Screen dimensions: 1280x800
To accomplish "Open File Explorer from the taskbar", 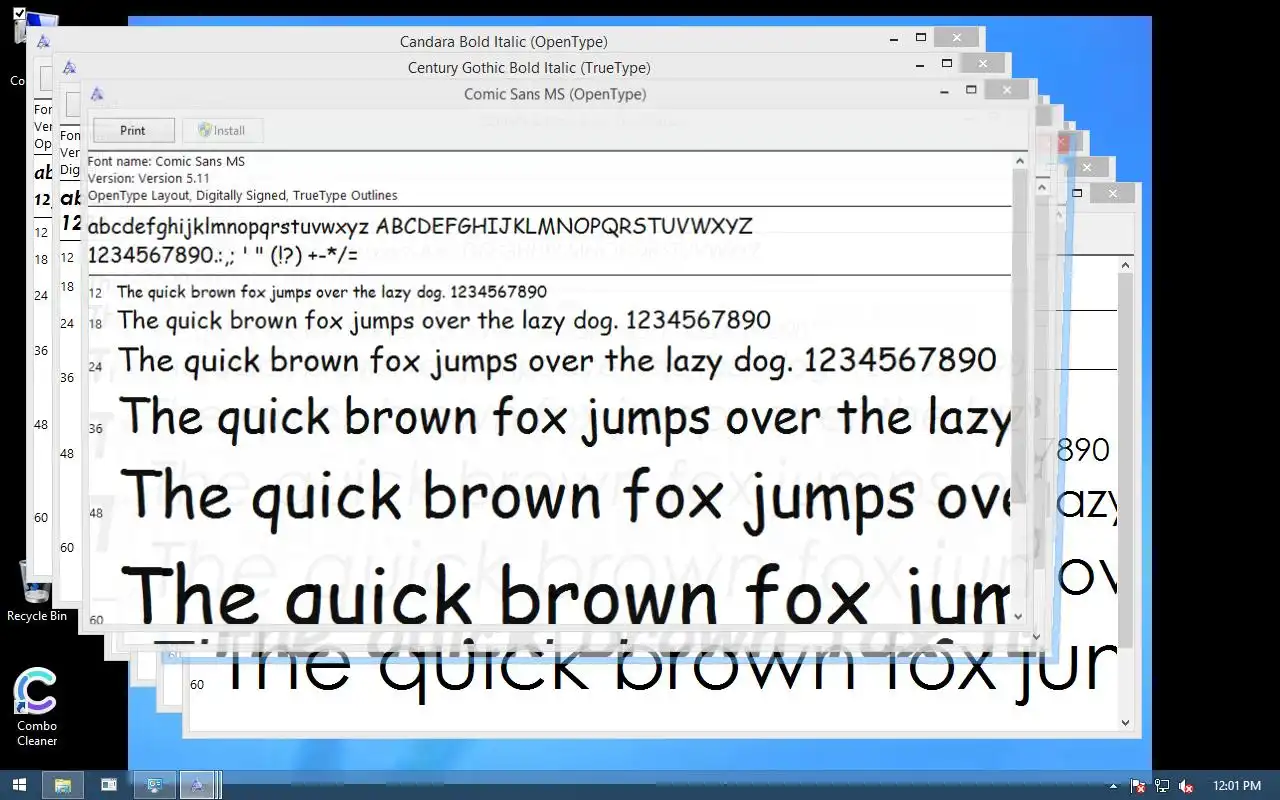I will [x=62, y=785].
